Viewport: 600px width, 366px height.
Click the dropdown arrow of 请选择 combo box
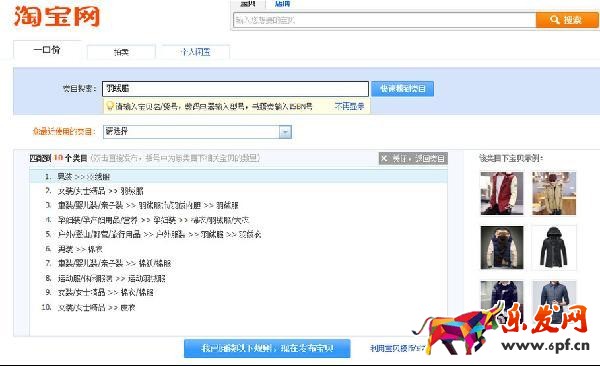pyautogui.click(x=285, y=132)
